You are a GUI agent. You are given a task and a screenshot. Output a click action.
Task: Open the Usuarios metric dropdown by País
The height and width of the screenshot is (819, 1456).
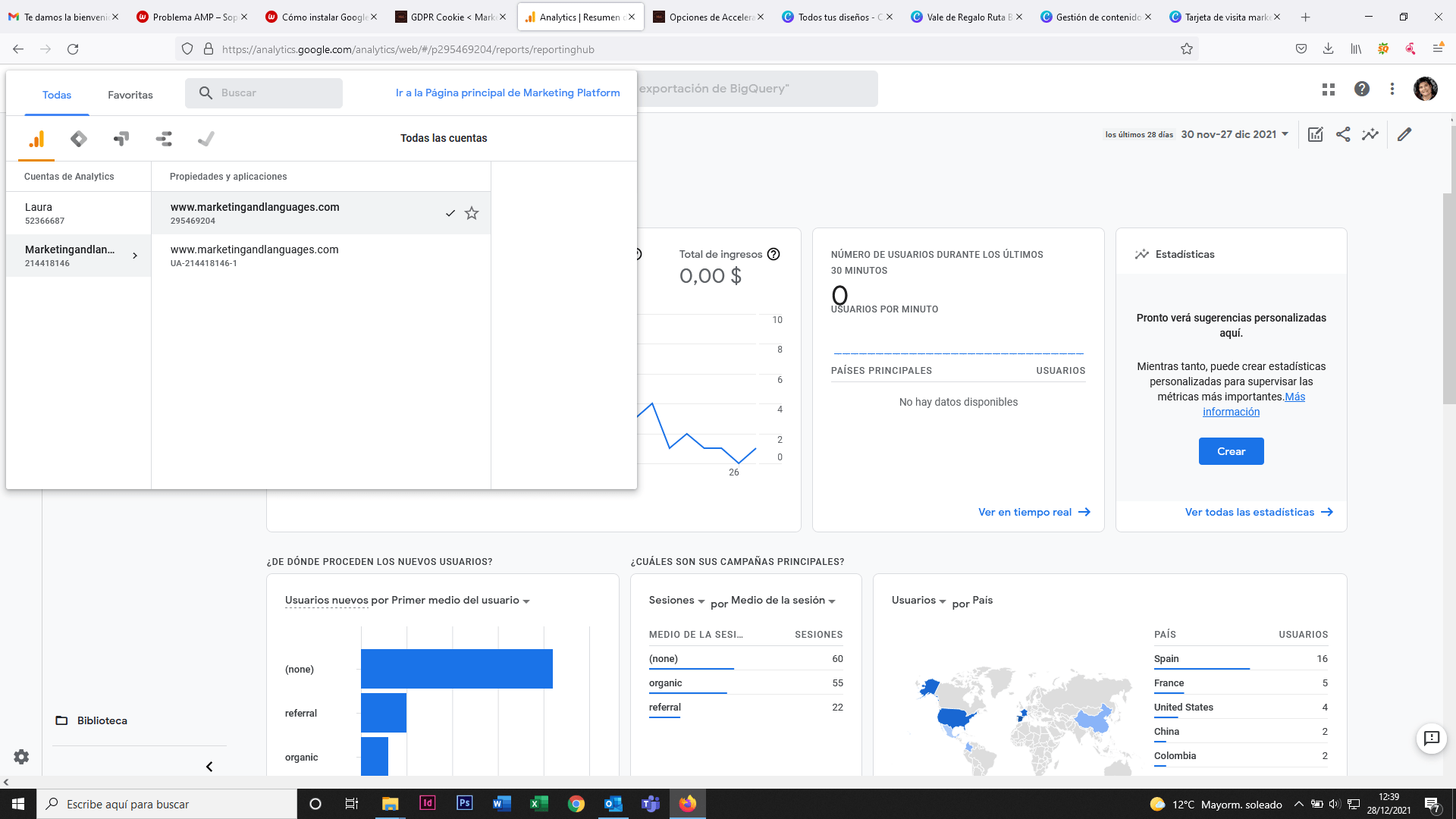(918, 600)
